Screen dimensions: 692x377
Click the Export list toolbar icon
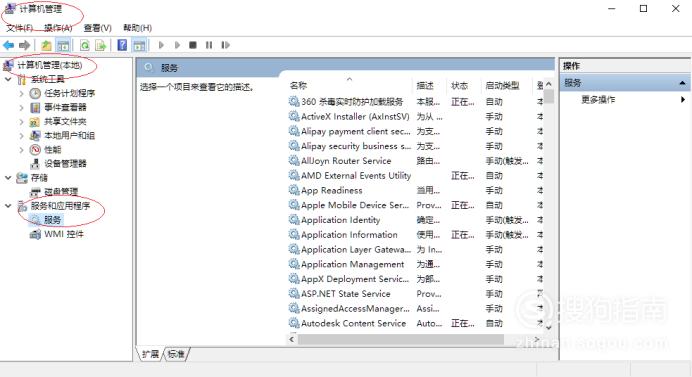(101, 45)
